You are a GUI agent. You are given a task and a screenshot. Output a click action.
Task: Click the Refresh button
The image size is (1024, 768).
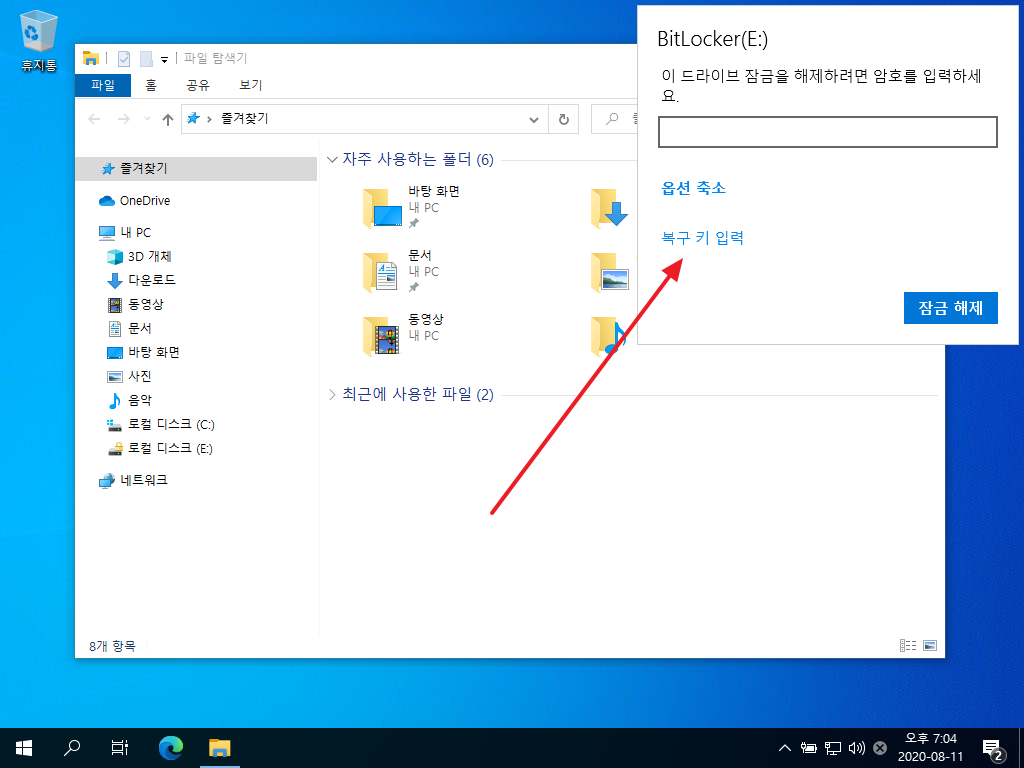[564, 120]
